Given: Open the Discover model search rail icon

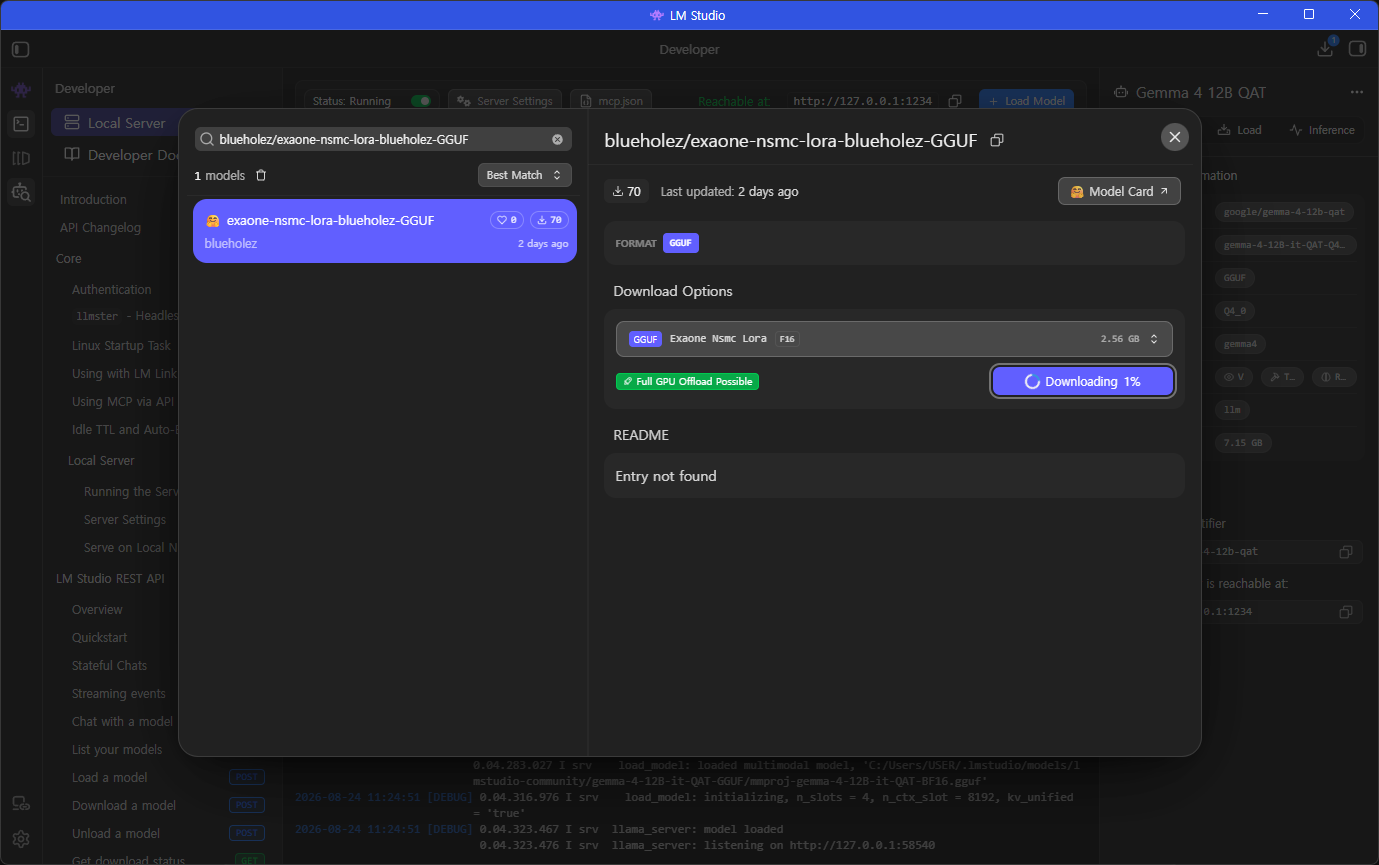Looking at the screenshot, I should coord(21,191).
